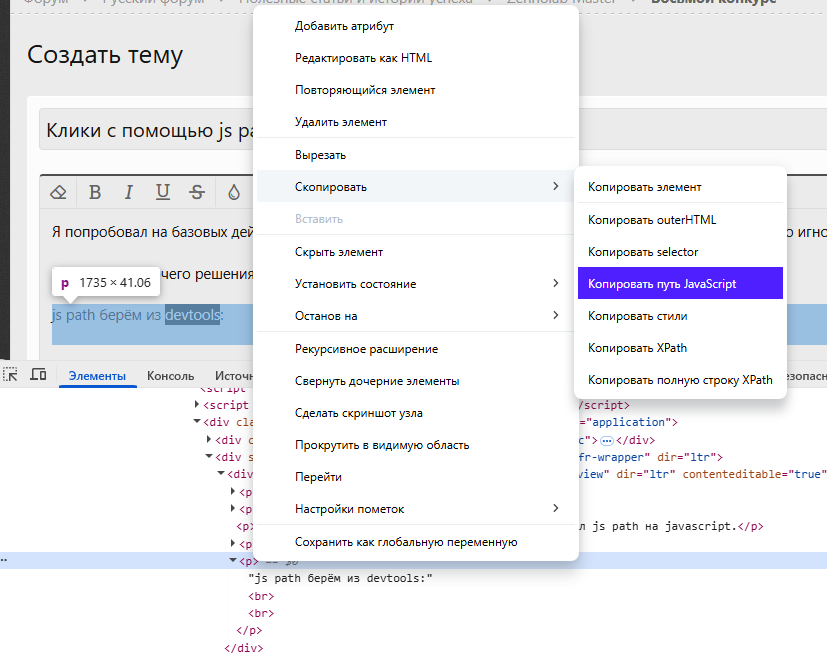Click the eraser remove-formatting icon
The height and width of the screenshot is (658, 827).
(x=58, y=192)
